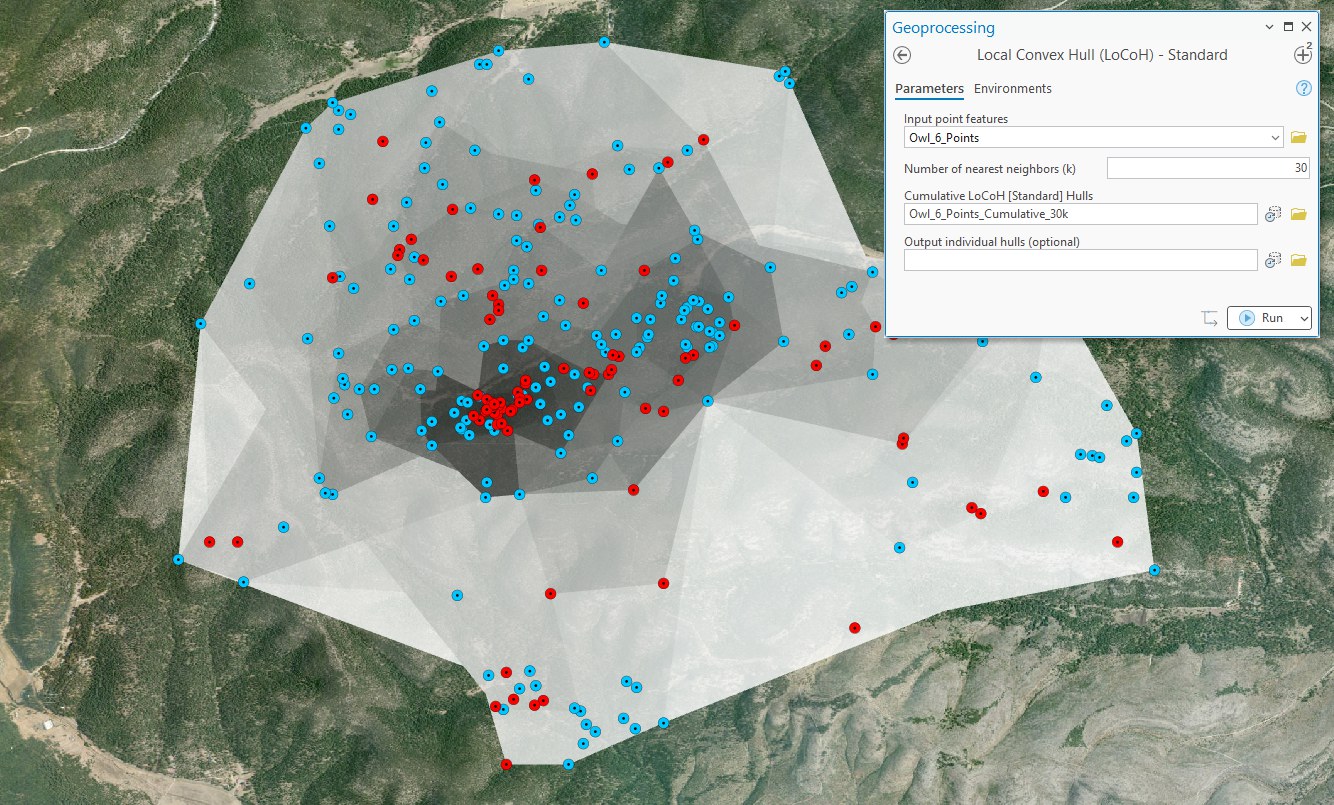Viewport: 1334px width, 805px height.
Task: Expand the Input point features dropdown
Action: tap(1274, 137)
